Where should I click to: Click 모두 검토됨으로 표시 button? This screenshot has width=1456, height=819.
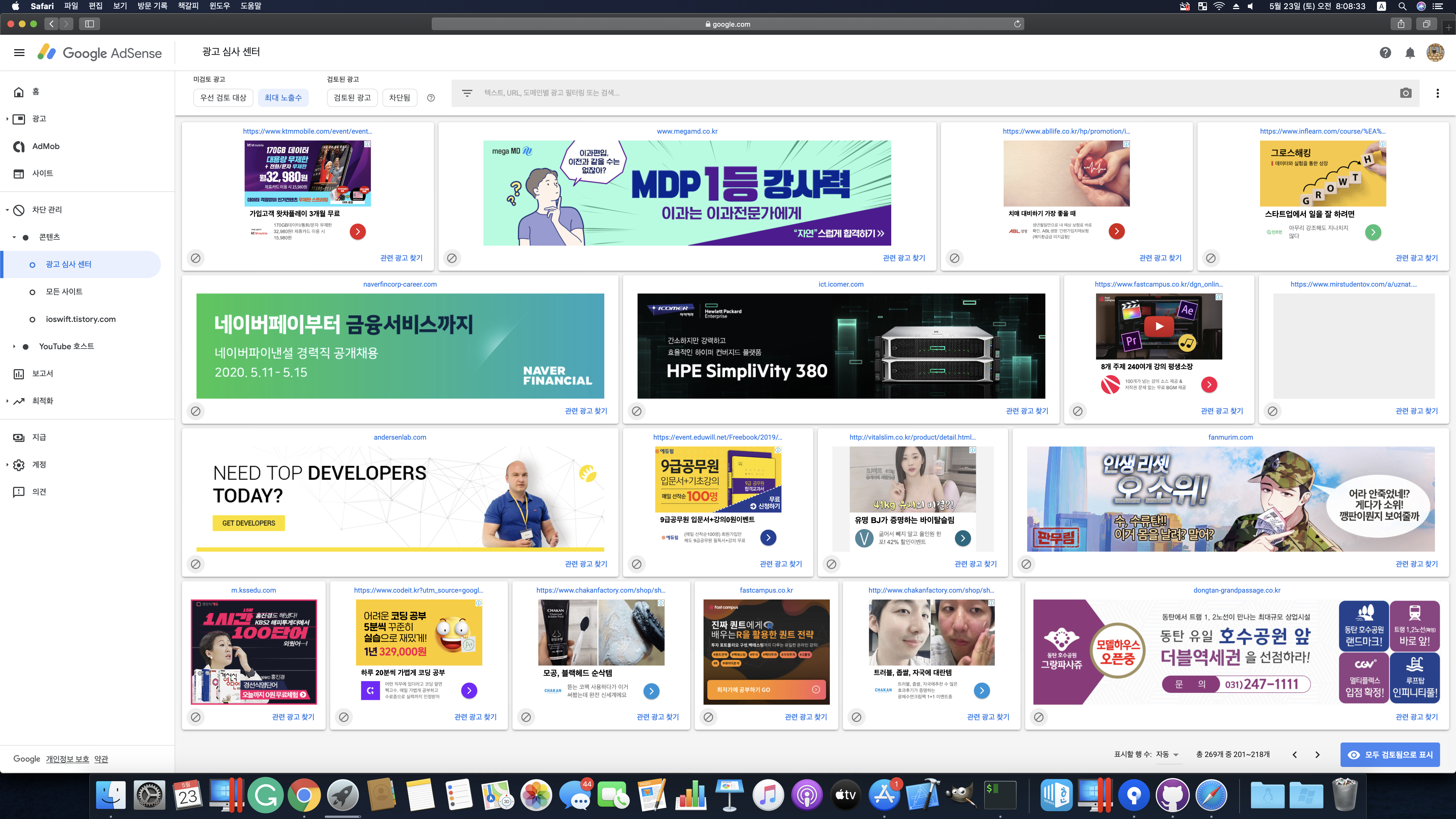pos(1390,754)
